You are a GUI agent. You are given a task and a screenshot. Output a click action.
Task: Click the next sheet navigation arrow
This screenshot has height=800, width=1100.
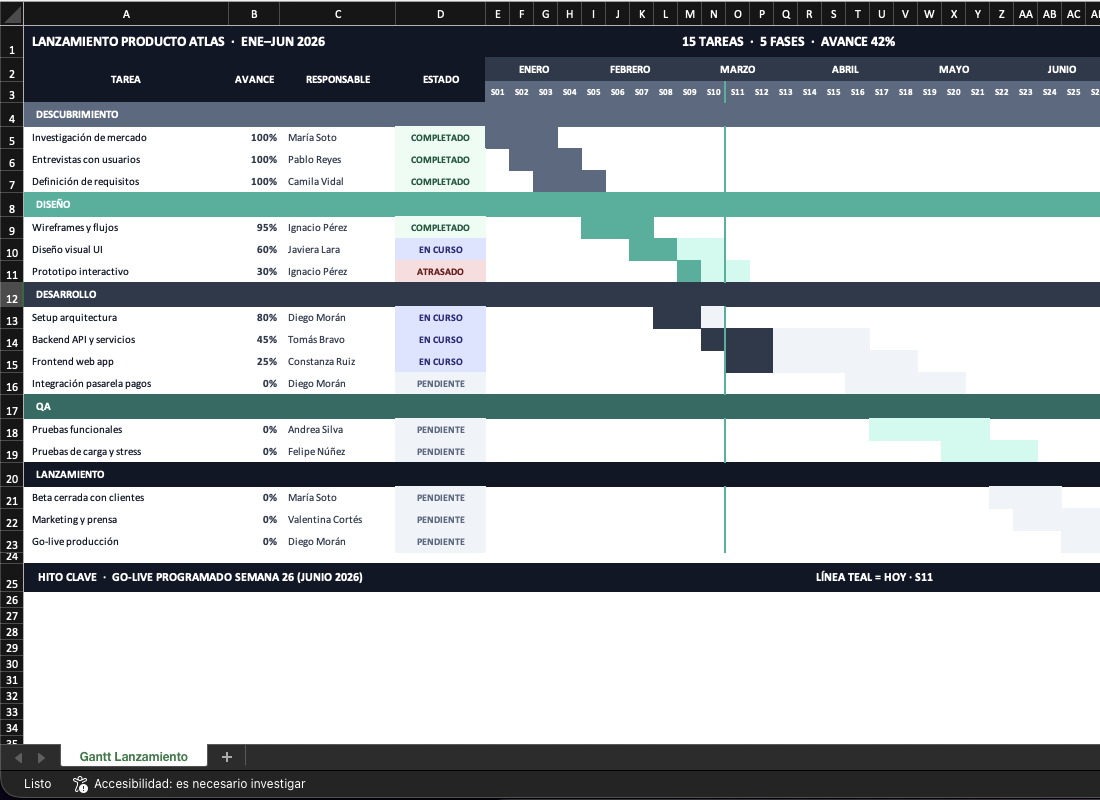coord(41,757)
